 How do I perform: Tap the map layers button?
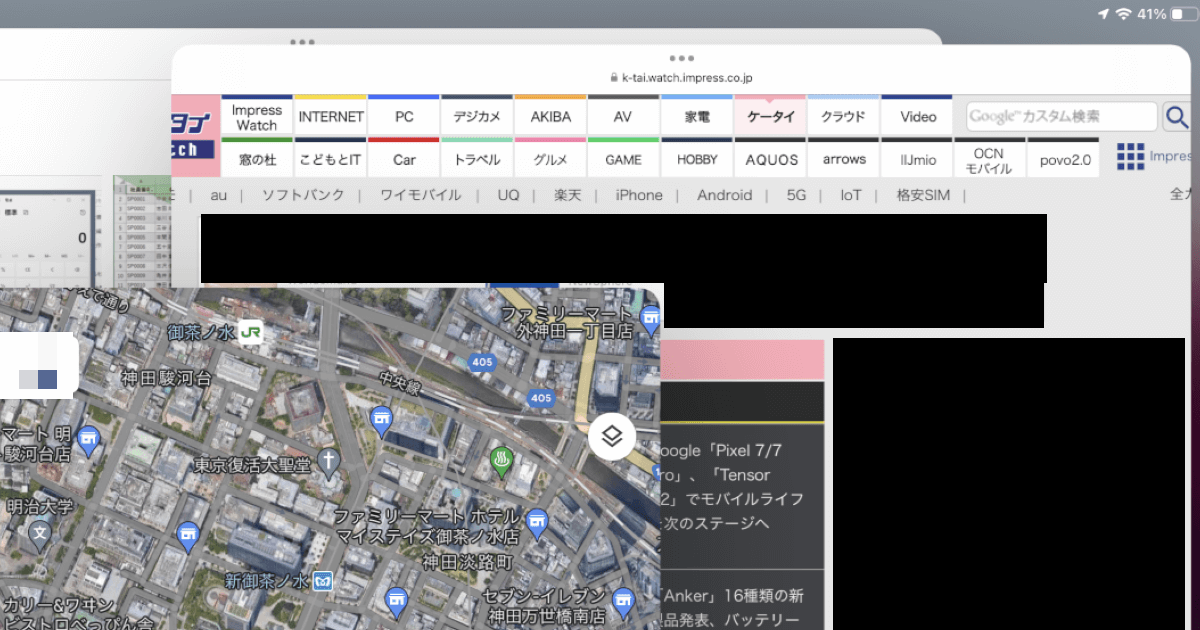[612, 436]
